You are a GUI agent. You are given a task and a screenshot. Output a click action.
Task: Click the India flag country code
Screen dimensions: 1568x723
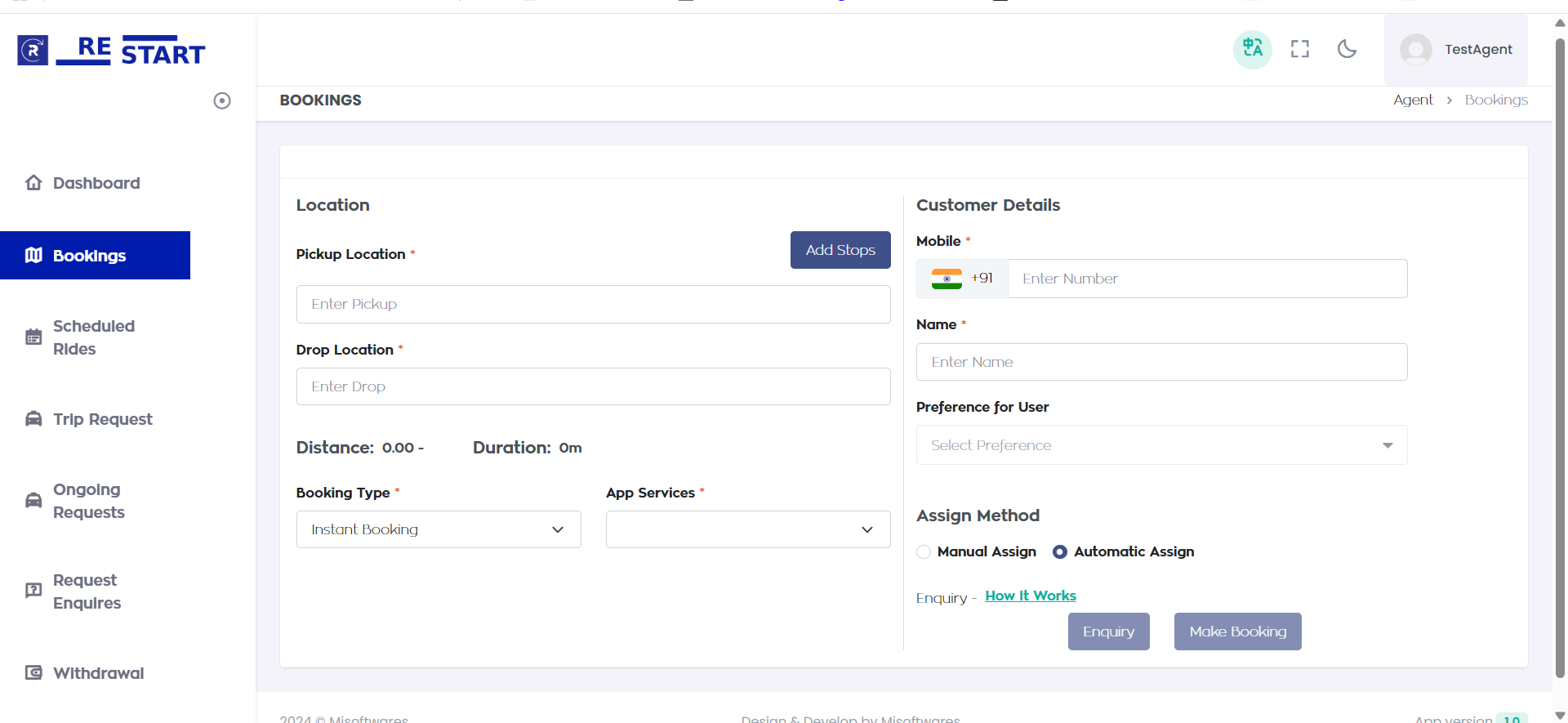[x=962, y=279]
